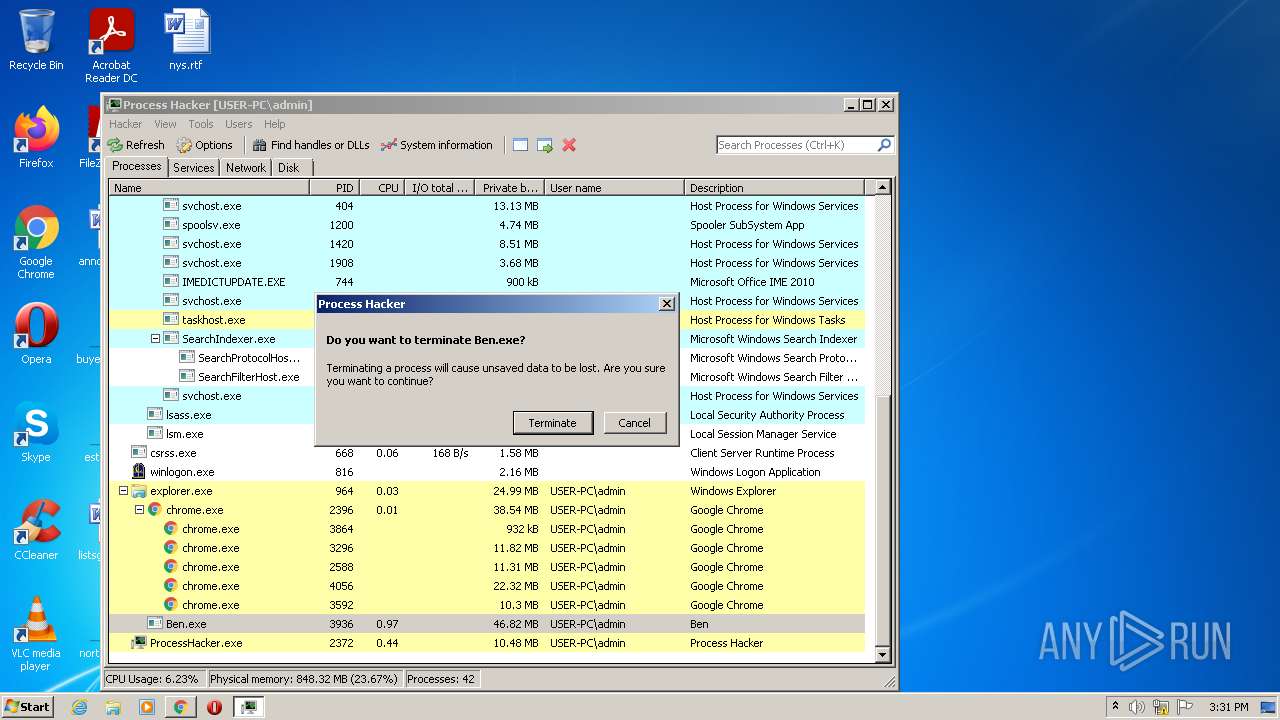
Task: Select the Ben.exe process row
Action: [x=486, y=624]
